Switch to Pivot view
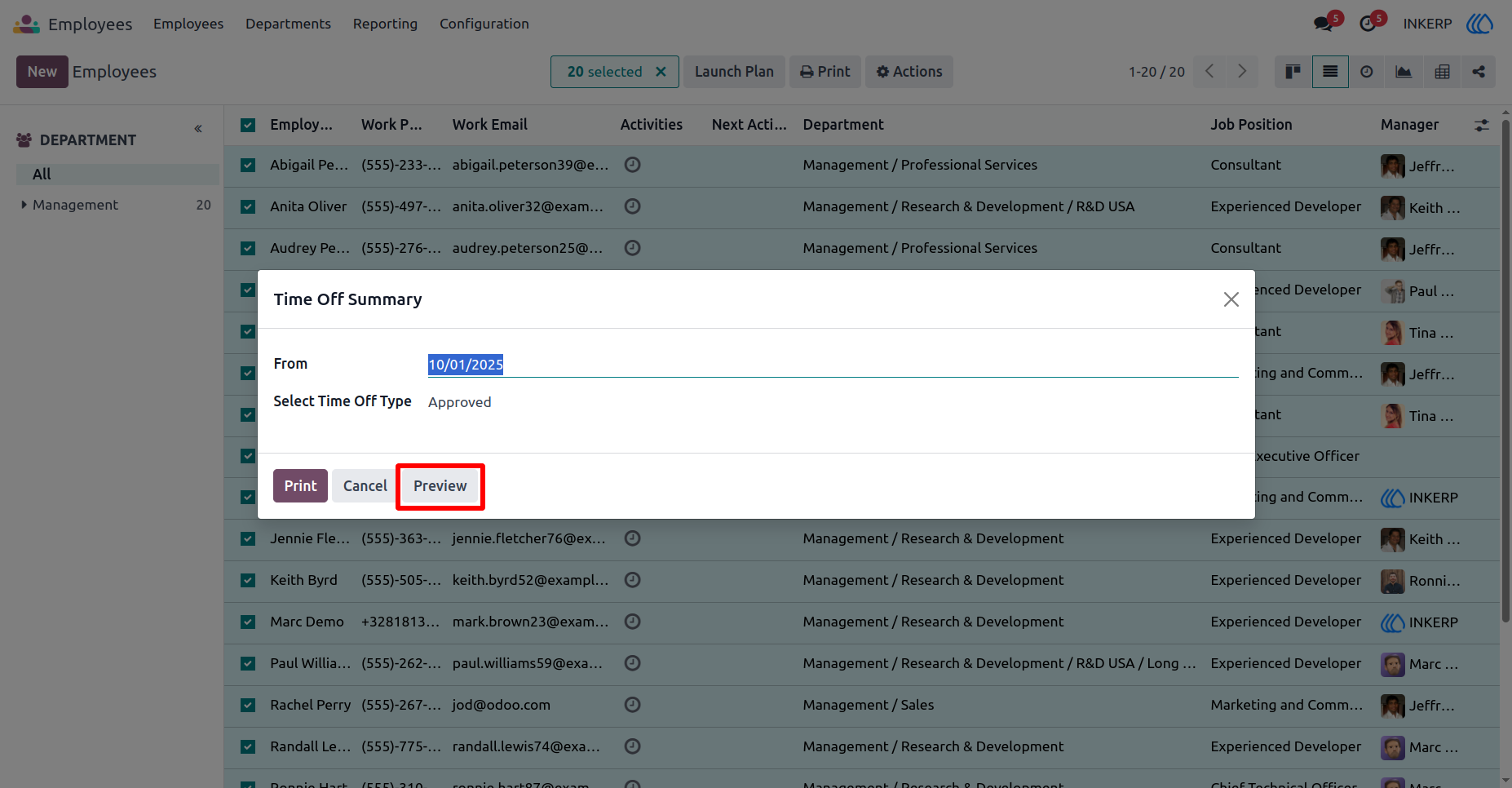 click(1442, 72)
